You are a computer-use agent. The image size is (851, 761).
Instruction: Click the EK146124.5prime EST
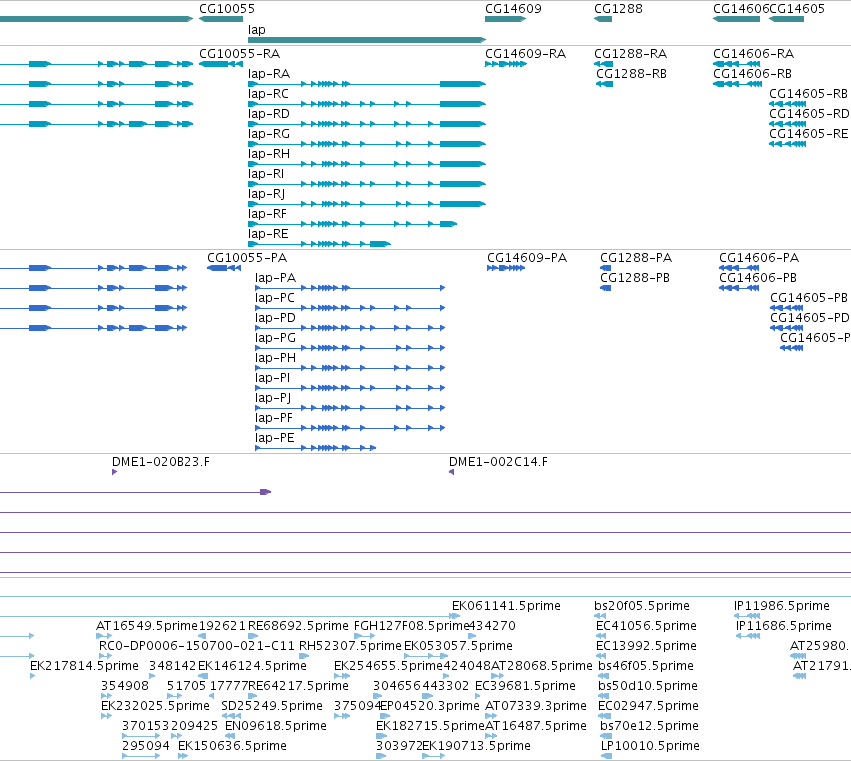click(x=203, y=676)
